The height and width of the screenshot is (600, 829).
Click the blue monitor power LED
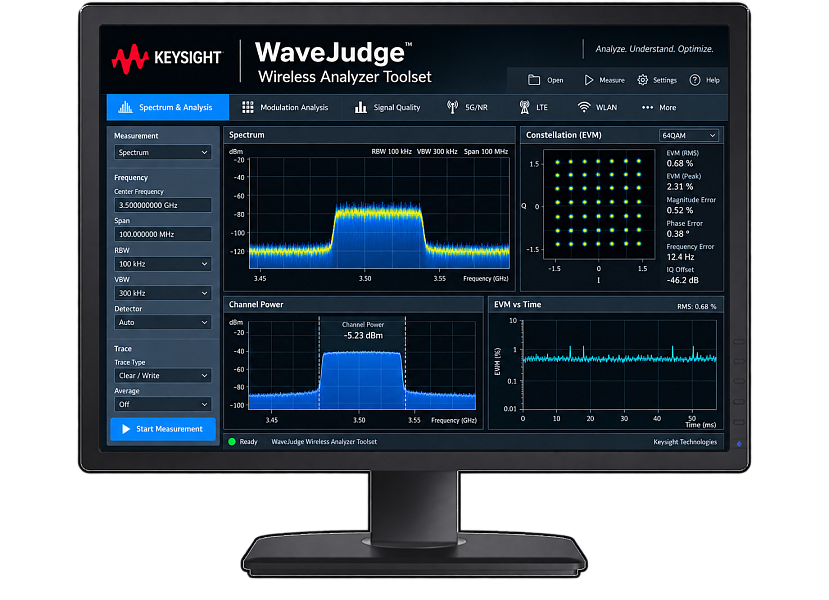(x=739, y=444)
